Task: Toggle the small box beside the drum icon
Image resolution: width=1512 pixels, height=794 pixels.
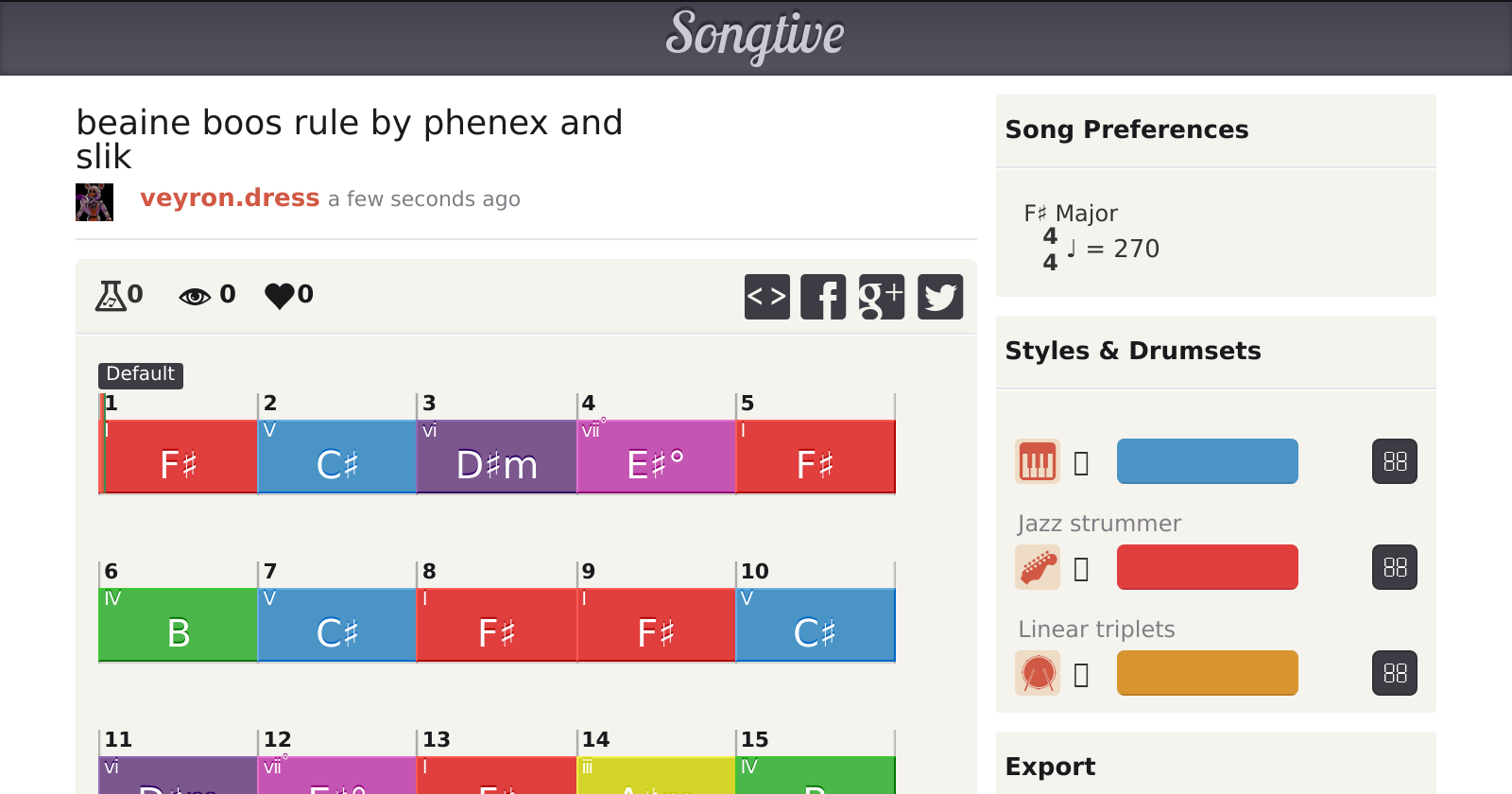Action: click(x=1082, y=675)
